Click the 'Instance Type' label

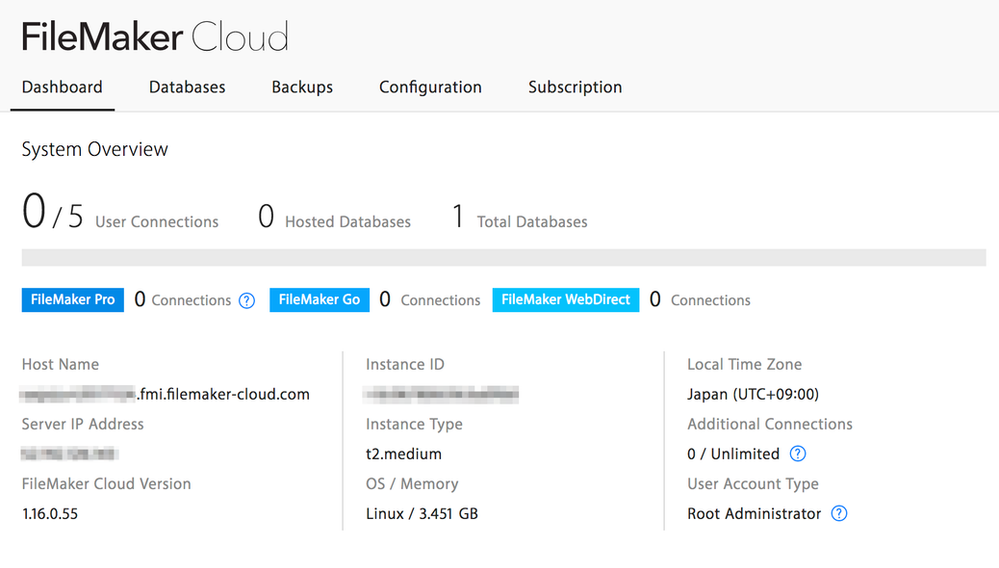[414, 424]
